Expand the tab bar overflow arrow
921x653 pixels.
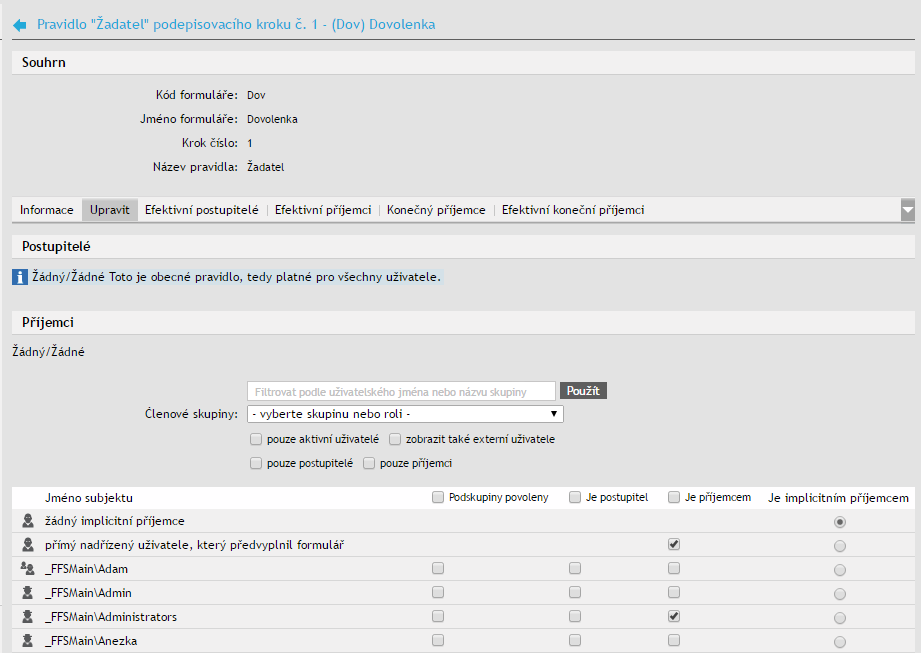click(908, 210)
